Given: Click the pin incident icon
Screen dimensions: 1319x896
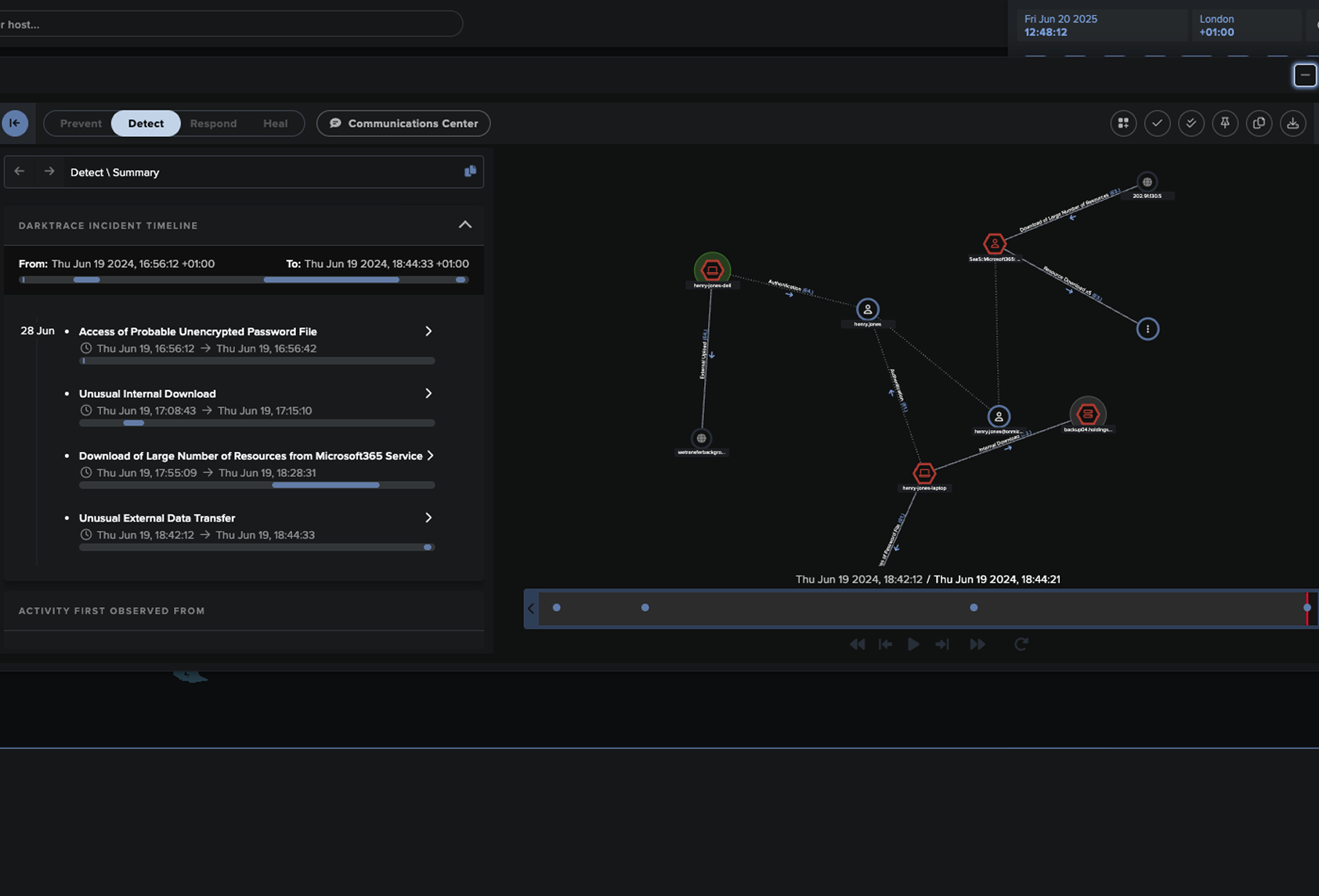Looking at the screenshot, I should 1225,123.
